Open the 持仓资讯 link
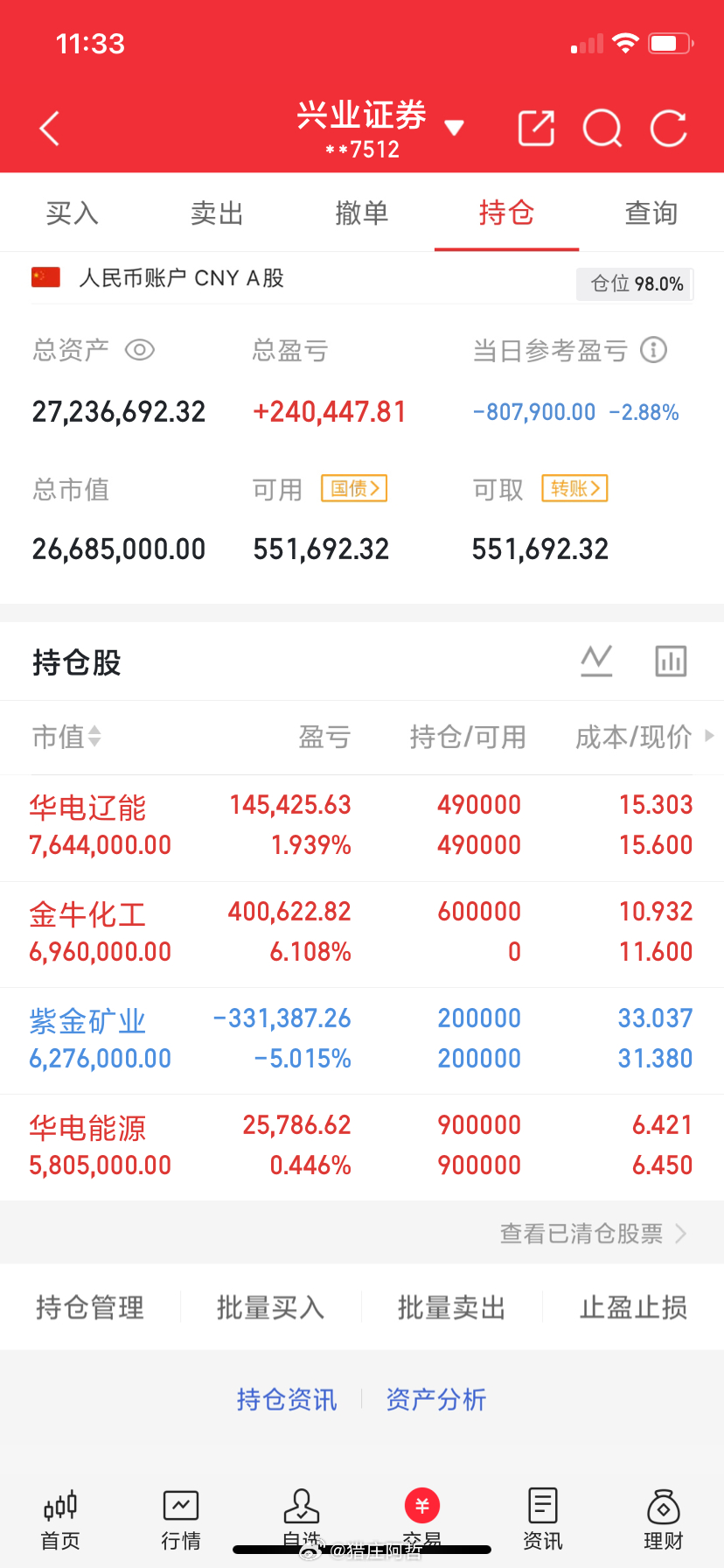 [x=287, y=1399]
